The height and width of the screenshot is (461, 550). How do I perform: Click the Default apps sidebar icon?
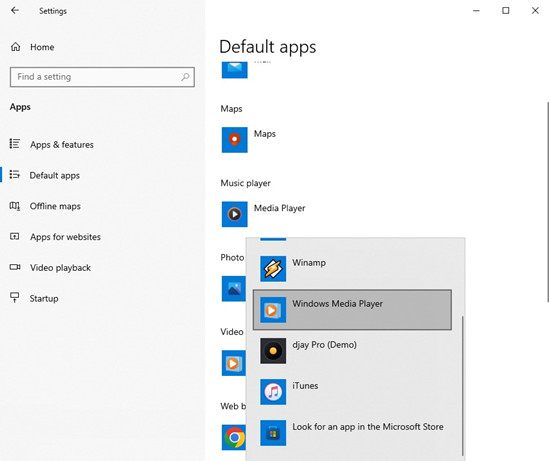pos(14,174)
